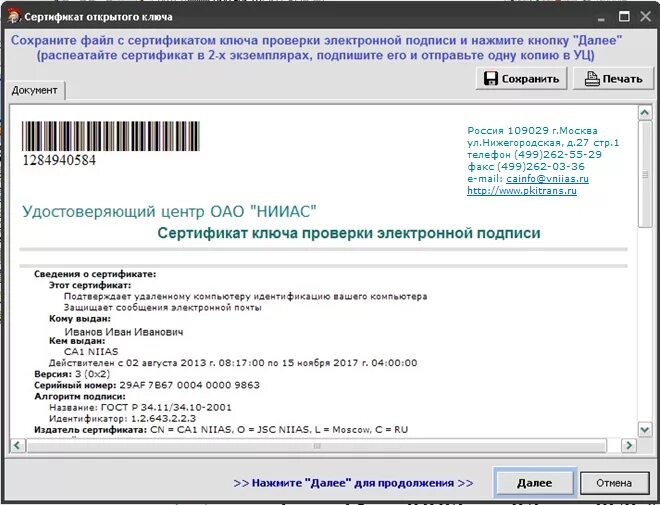Click the horizontal scrollbar thumb

(317, 446)
